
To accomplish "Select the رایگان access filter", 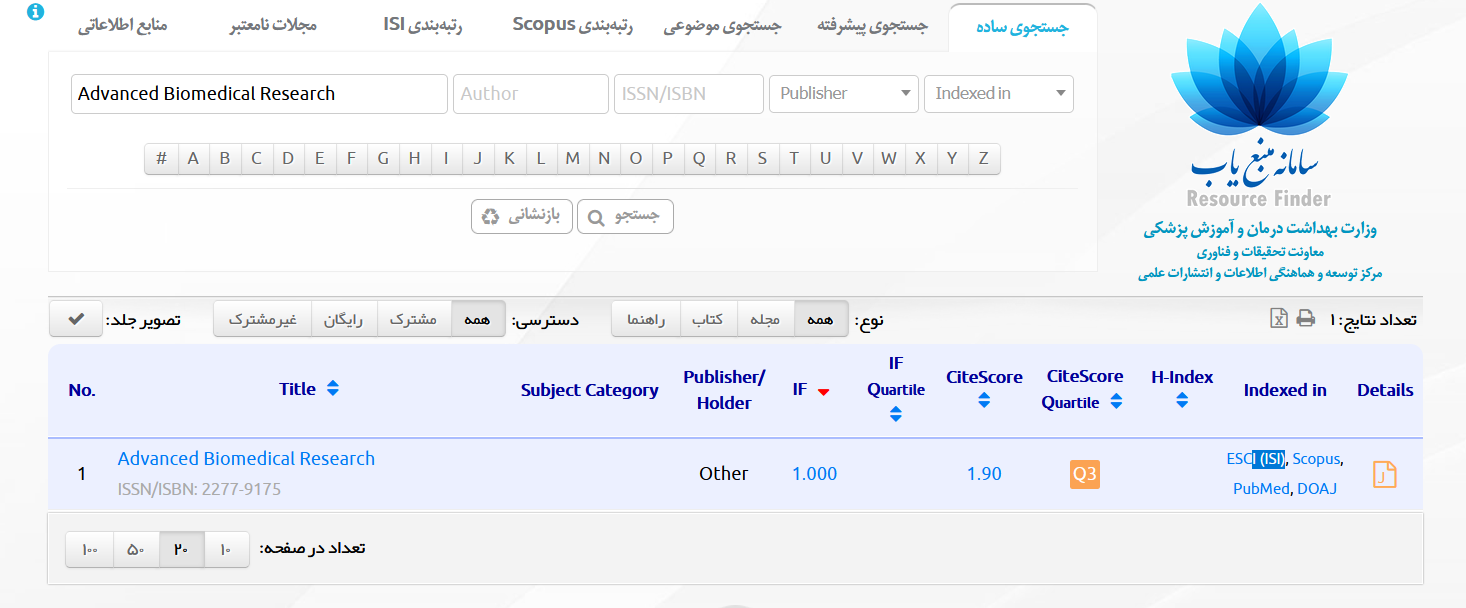I will point(344,319).
